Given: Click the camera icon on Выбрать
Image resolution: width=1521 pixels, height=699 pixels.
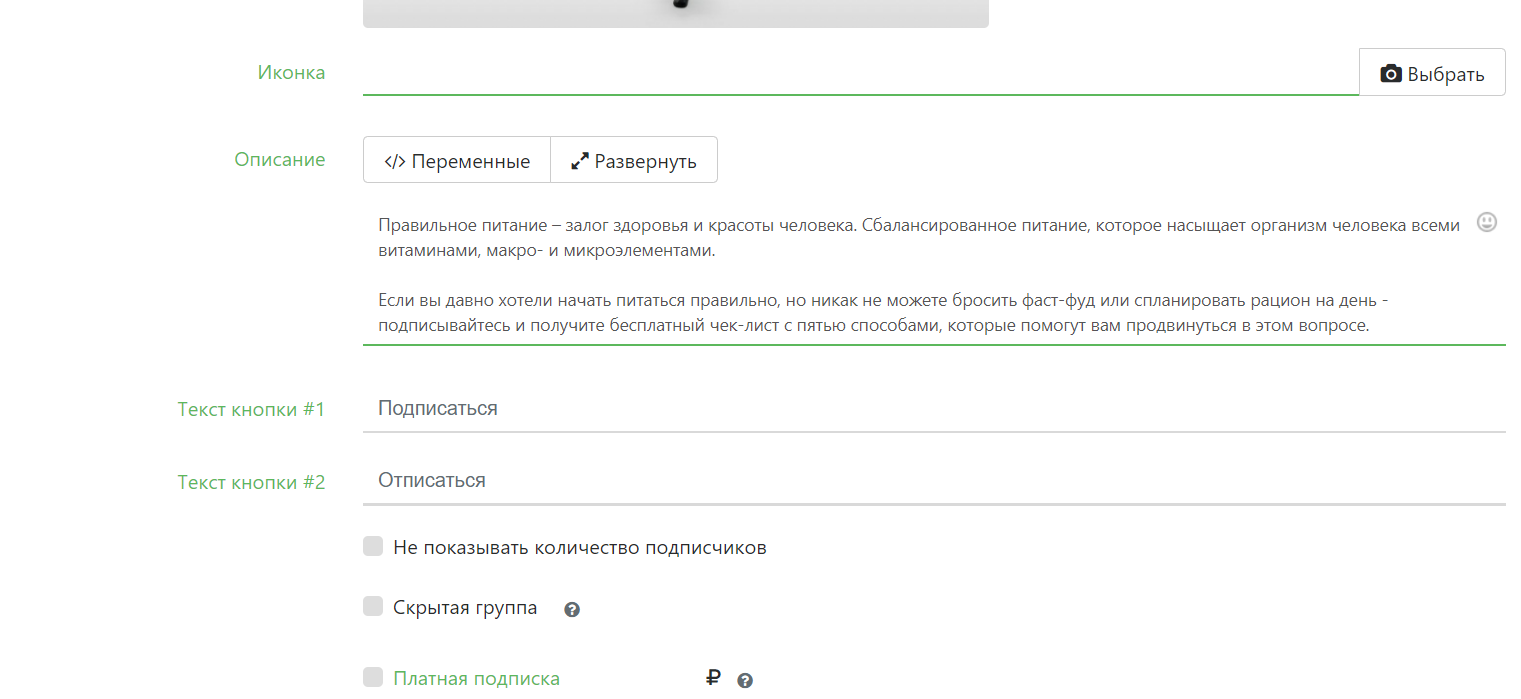Looking at the screenshot, I should click(1390, 74).
